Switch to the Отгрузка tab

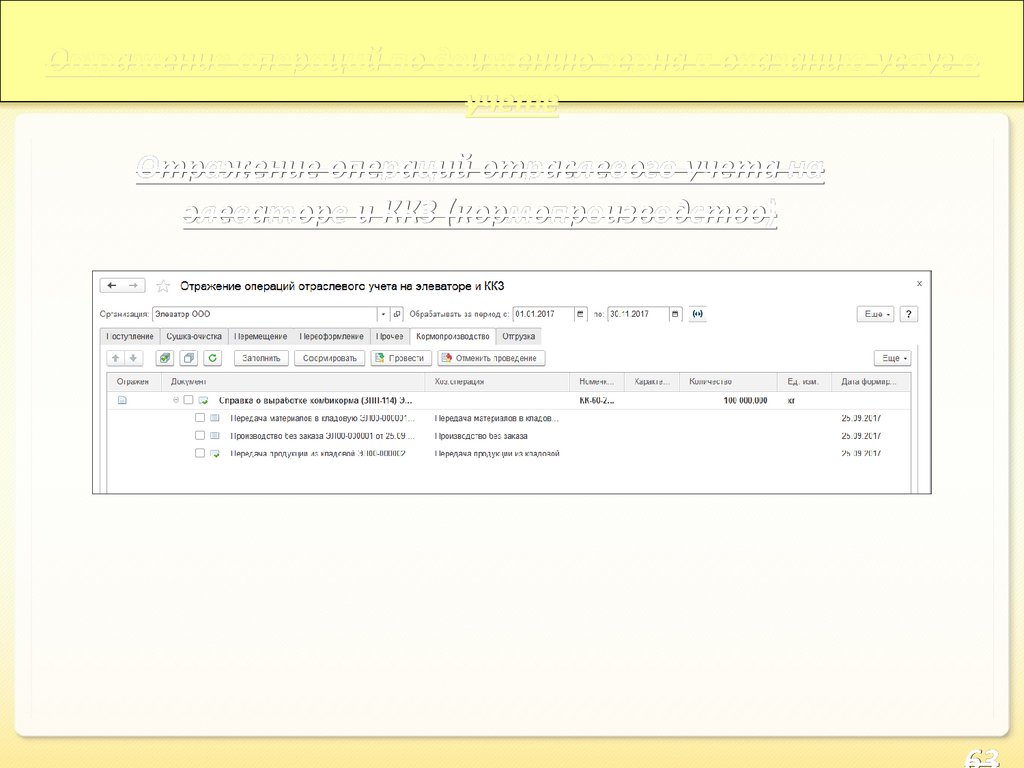coord(519,336)
